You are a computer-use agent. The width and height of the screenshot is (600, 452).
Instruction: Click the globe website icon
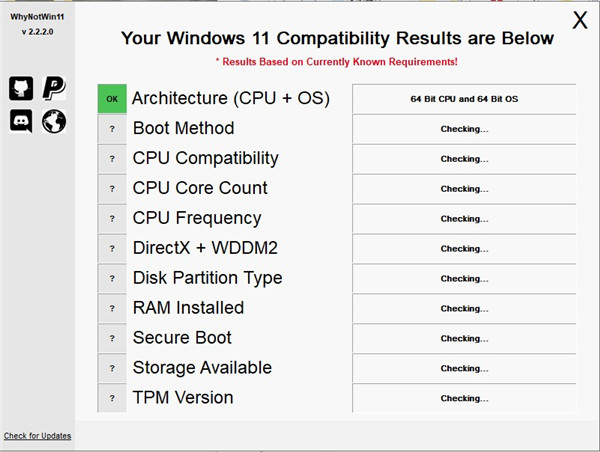(54, 122)
